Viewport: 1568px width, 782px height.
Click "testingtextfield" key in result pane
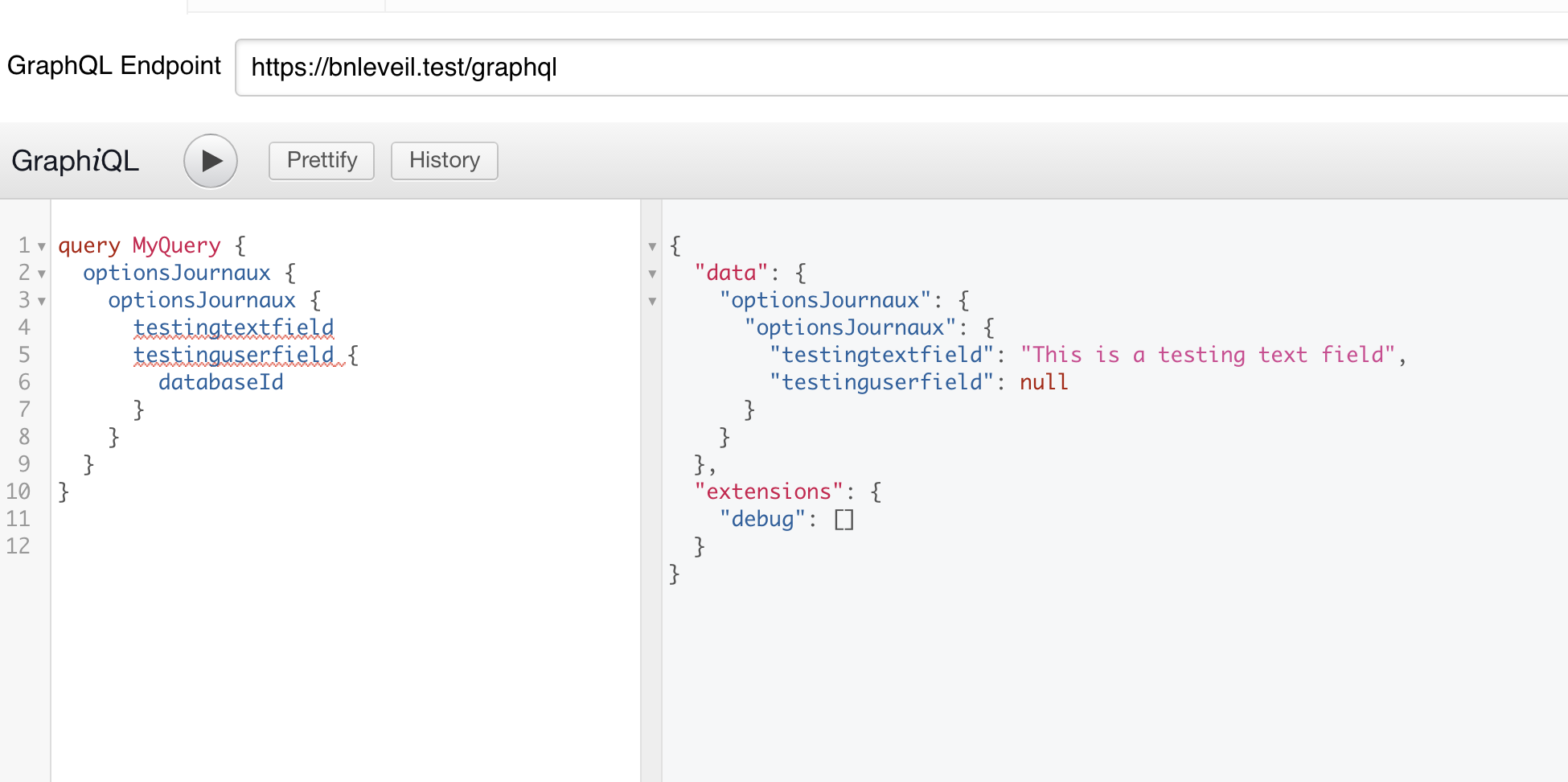[x=882, y=355]
